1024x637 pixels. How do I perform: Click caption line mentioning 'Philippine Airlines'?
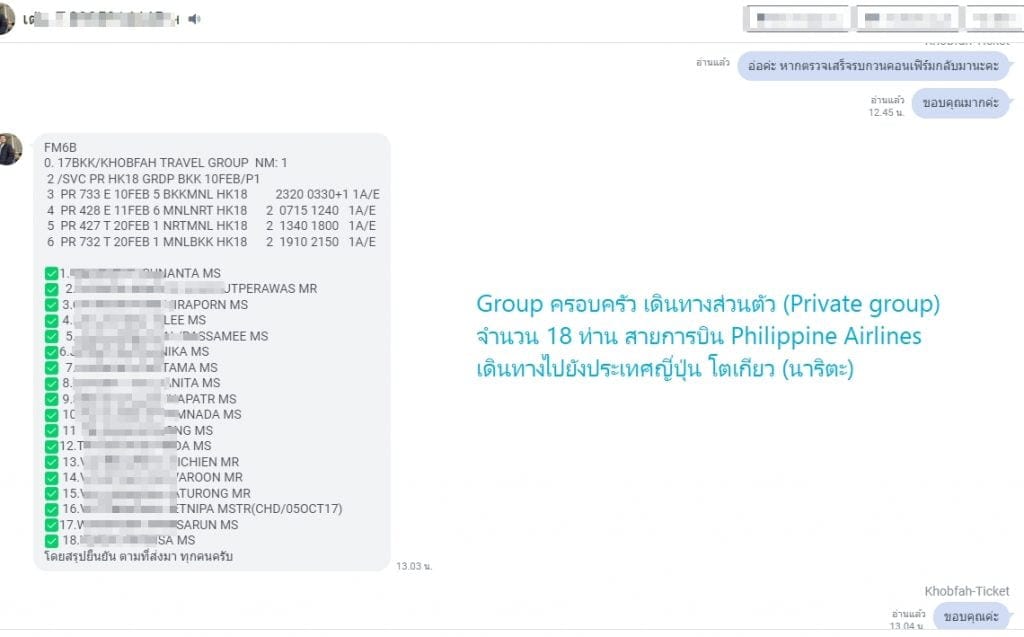(699, 336)
